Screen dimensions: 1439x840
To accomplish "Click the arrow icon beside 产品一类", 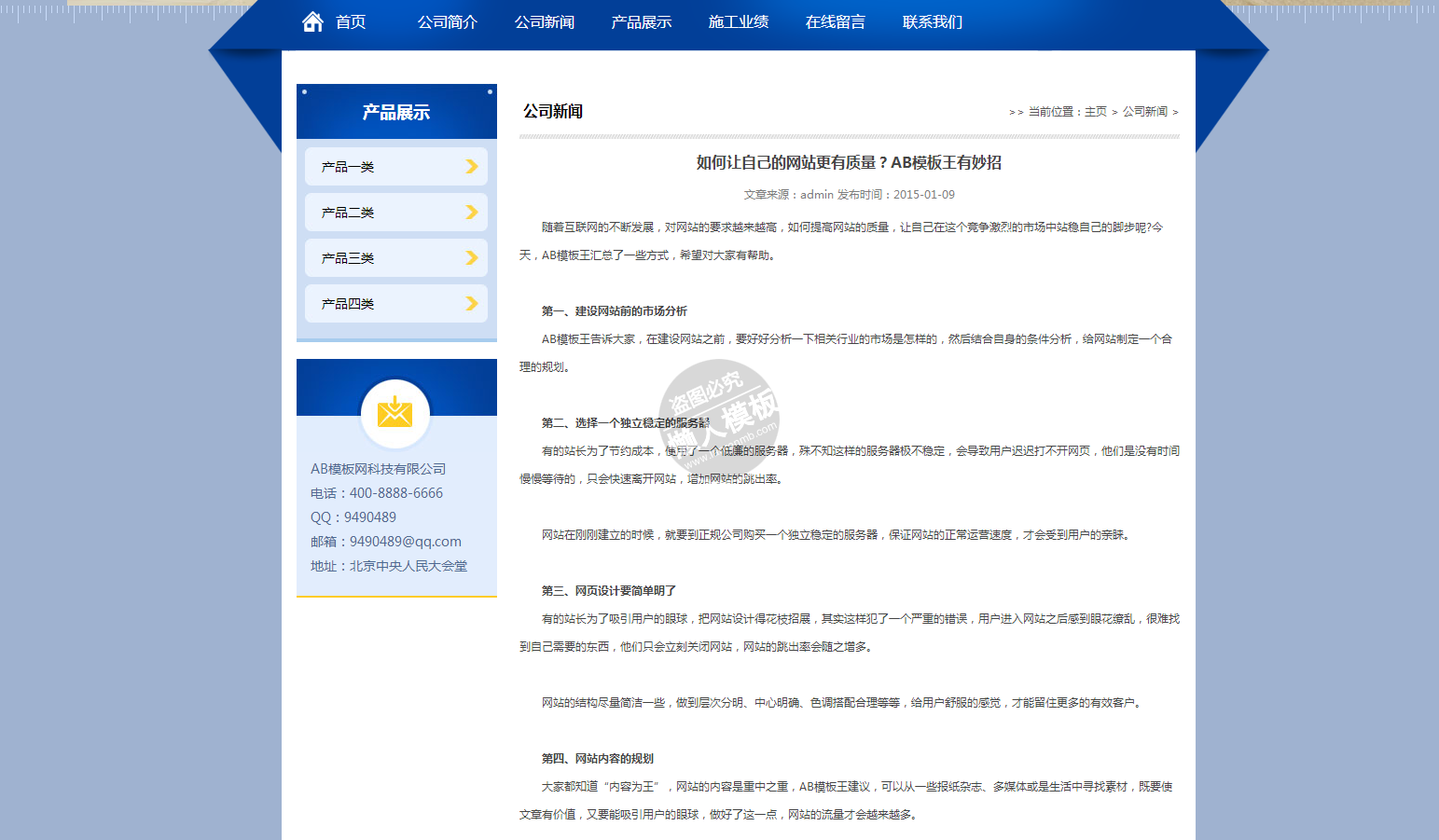I will [x=471, y=167].
